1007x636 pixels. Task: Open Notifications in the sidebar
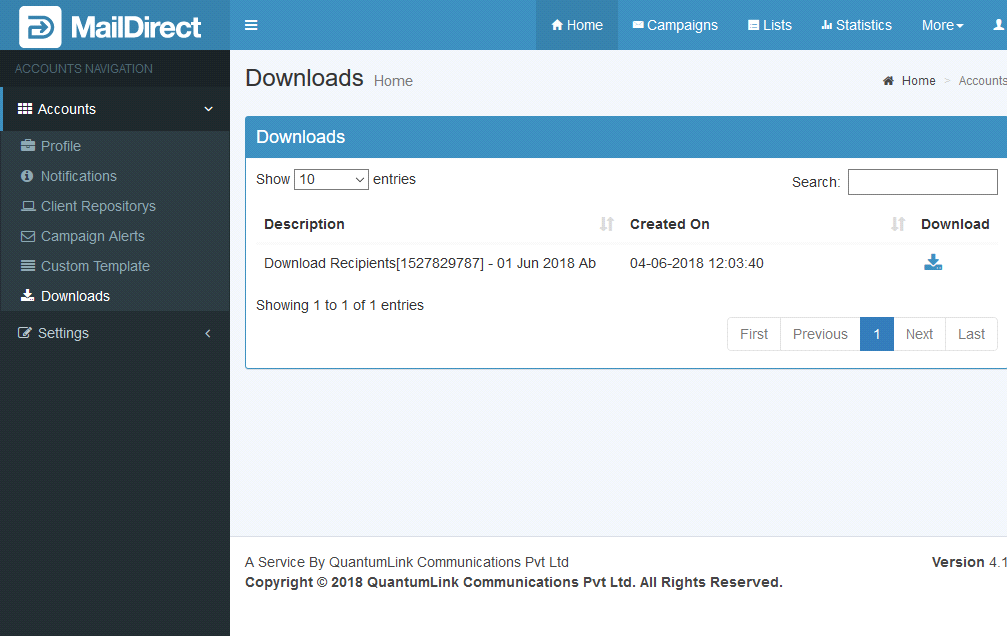pyautogui.click(x=78, y=176)
